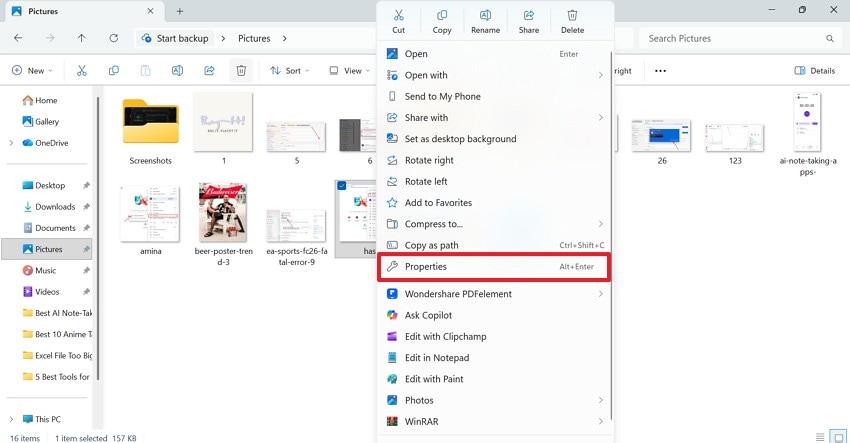Click the Copy icon in context menu

442,15
